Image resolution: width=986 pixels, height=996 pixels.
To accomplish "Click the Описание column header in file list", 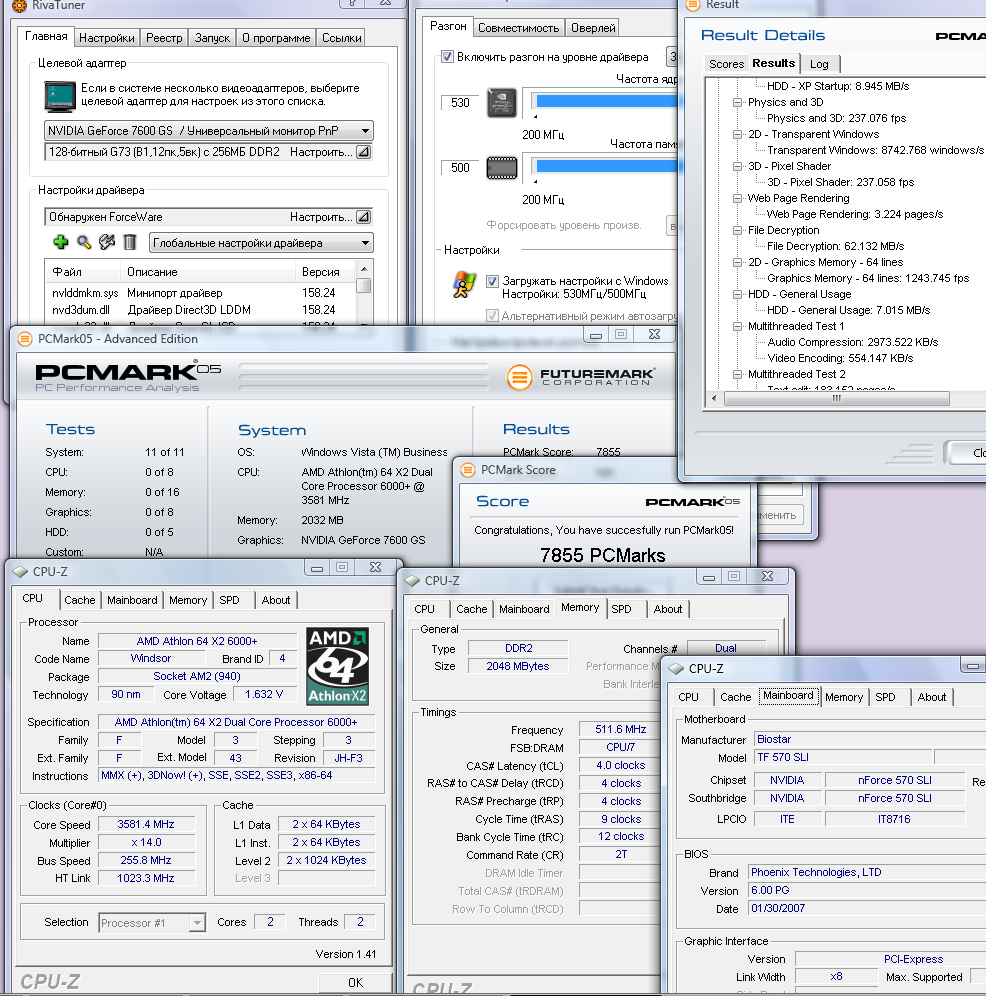I will click(x=208, y=272).
